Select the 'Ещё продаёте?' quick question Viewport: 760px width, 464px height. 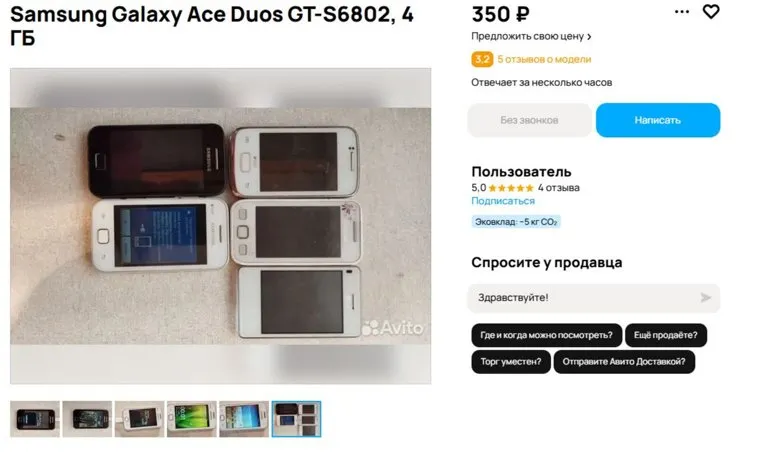665,335
